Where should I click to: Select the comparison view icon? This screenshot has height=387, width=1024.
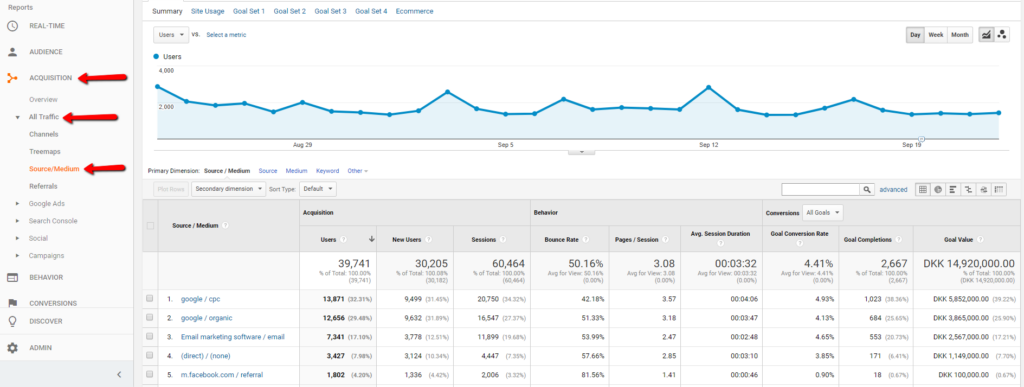point(968,189)
